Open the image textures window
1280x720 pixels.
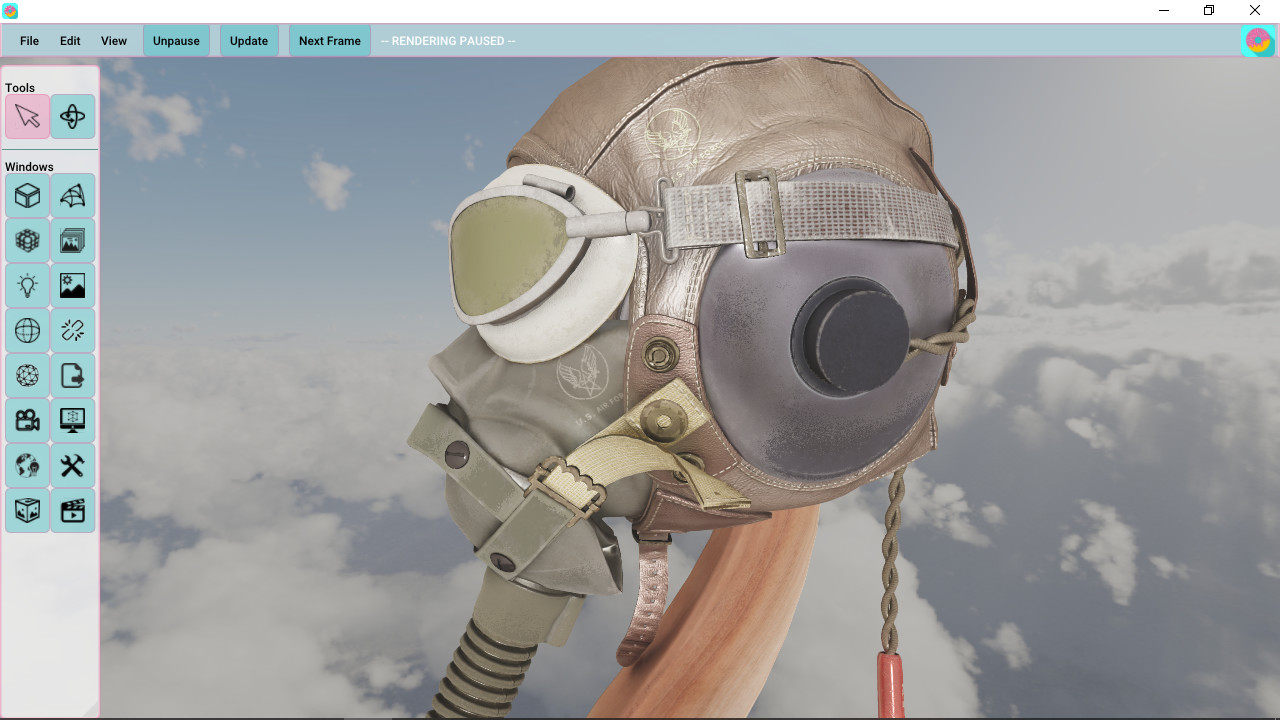pyautogui.click(x=72, y=240)
